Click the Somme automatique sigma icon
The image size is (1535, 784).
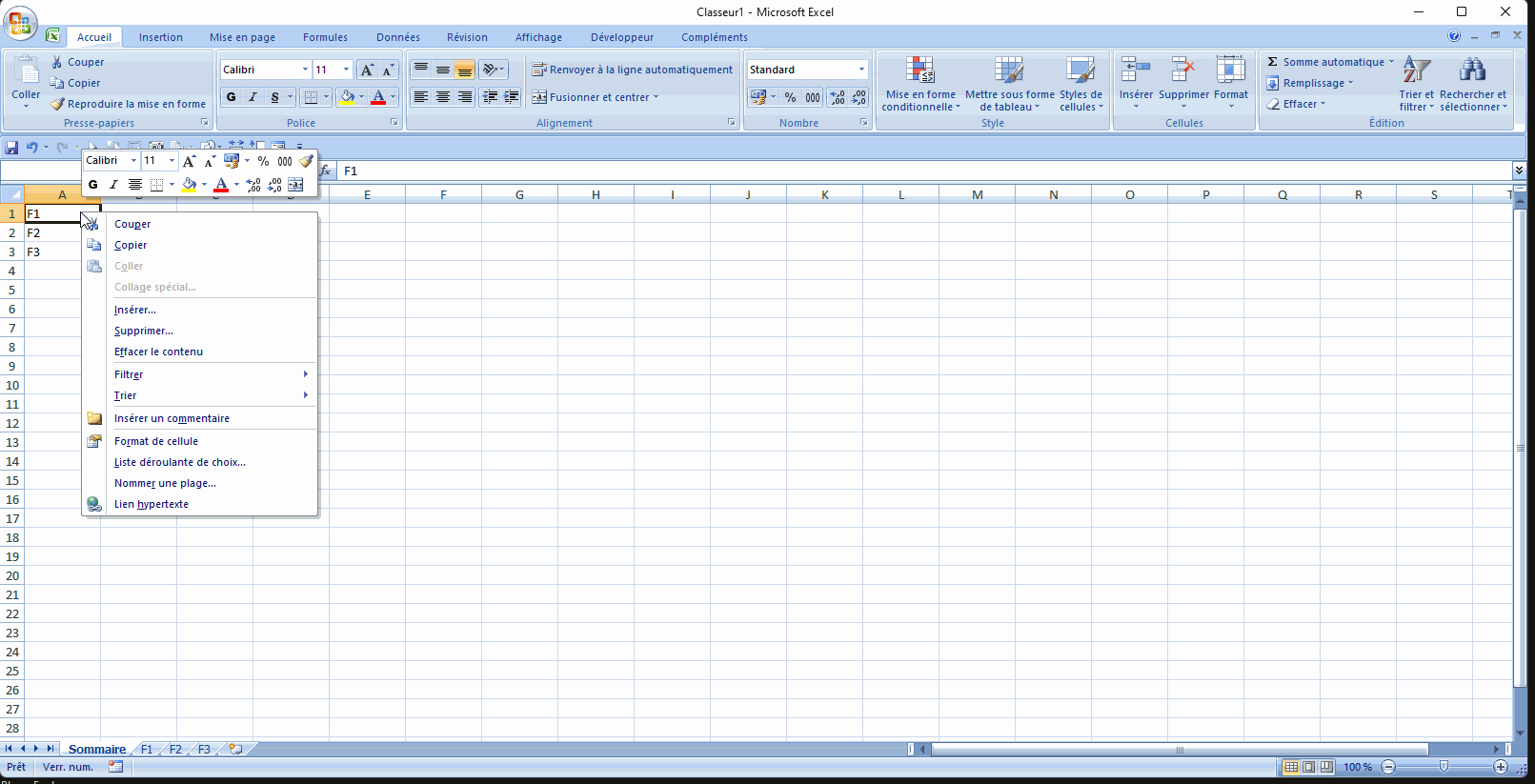coord(1273,62)
